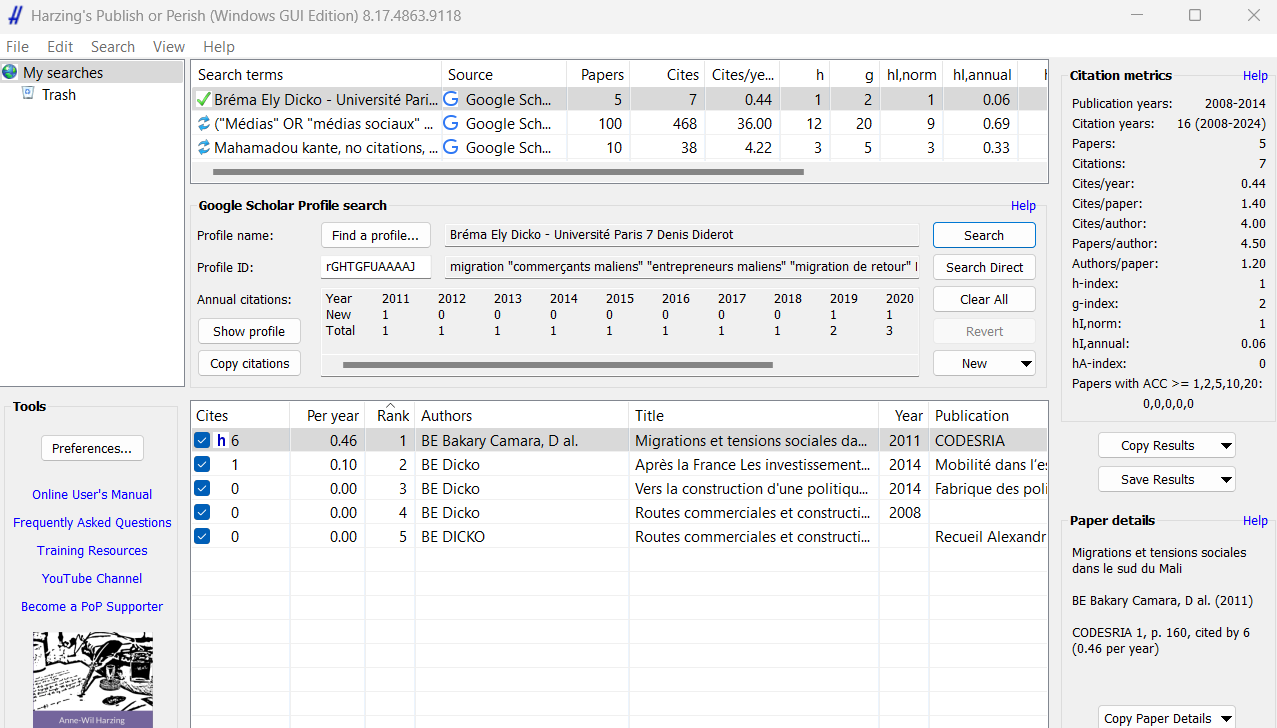Click the globe icon beside My searches
The height and width of the screenshot is (728, 1277).
(11, 72)
